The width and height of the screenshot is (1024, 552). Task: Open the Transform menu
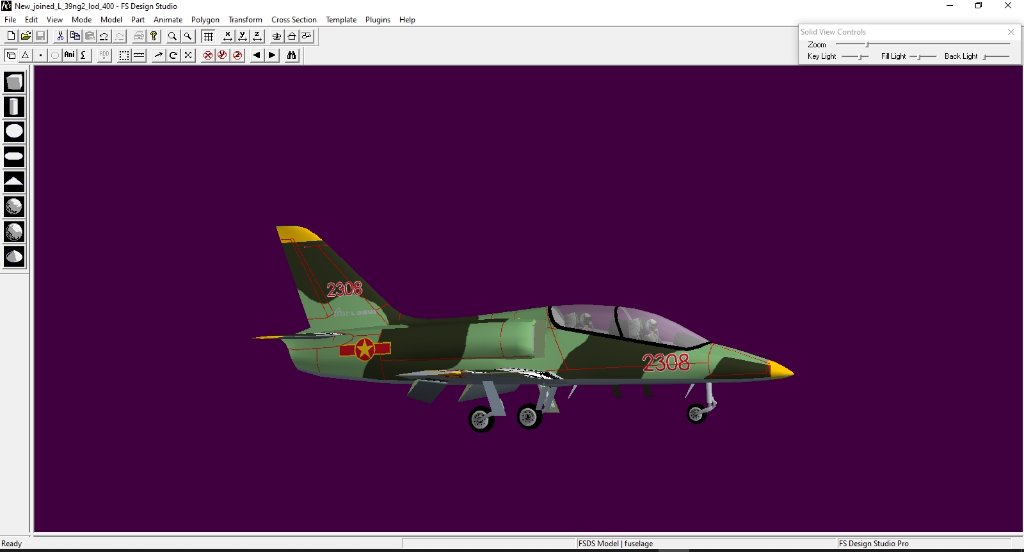click(x=245, y=20)
